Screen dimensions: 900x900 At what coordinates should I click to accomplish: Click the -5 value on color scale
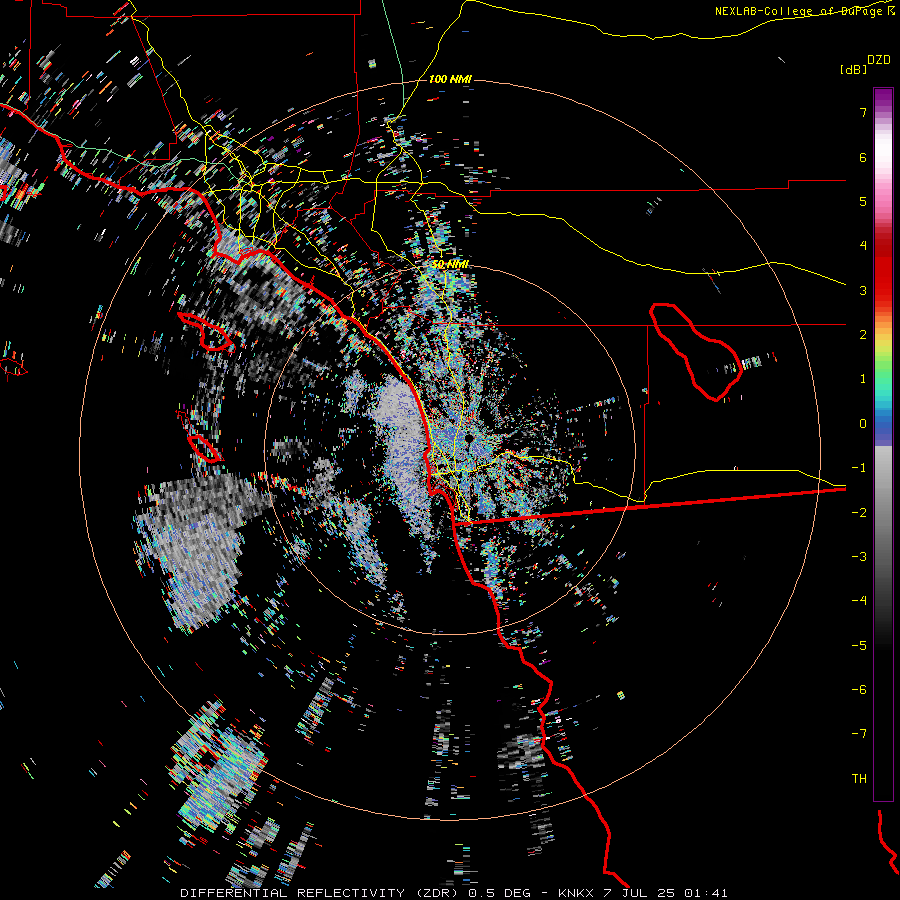click(859, 645)
